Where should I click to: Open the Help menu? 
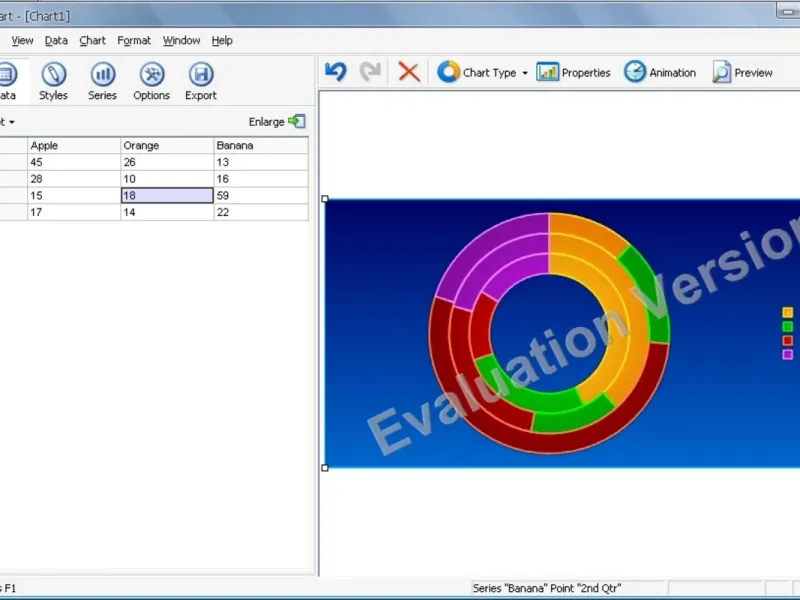tap(222, 40)
